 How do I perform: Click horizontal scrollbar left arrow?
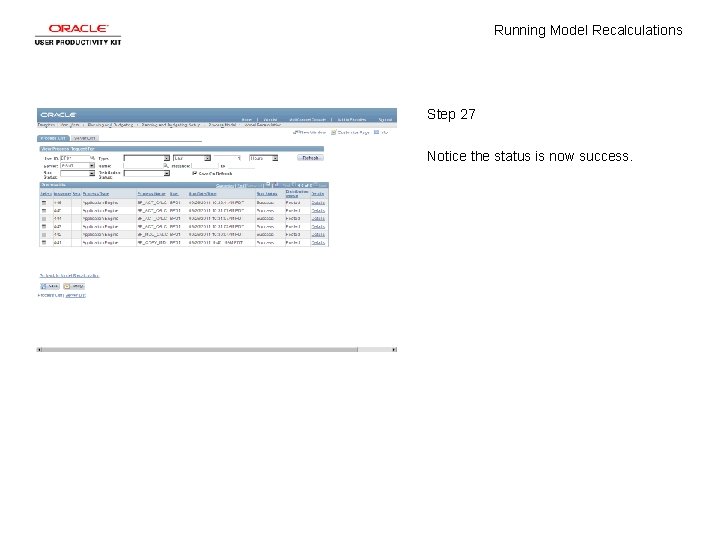pos(39,350)
